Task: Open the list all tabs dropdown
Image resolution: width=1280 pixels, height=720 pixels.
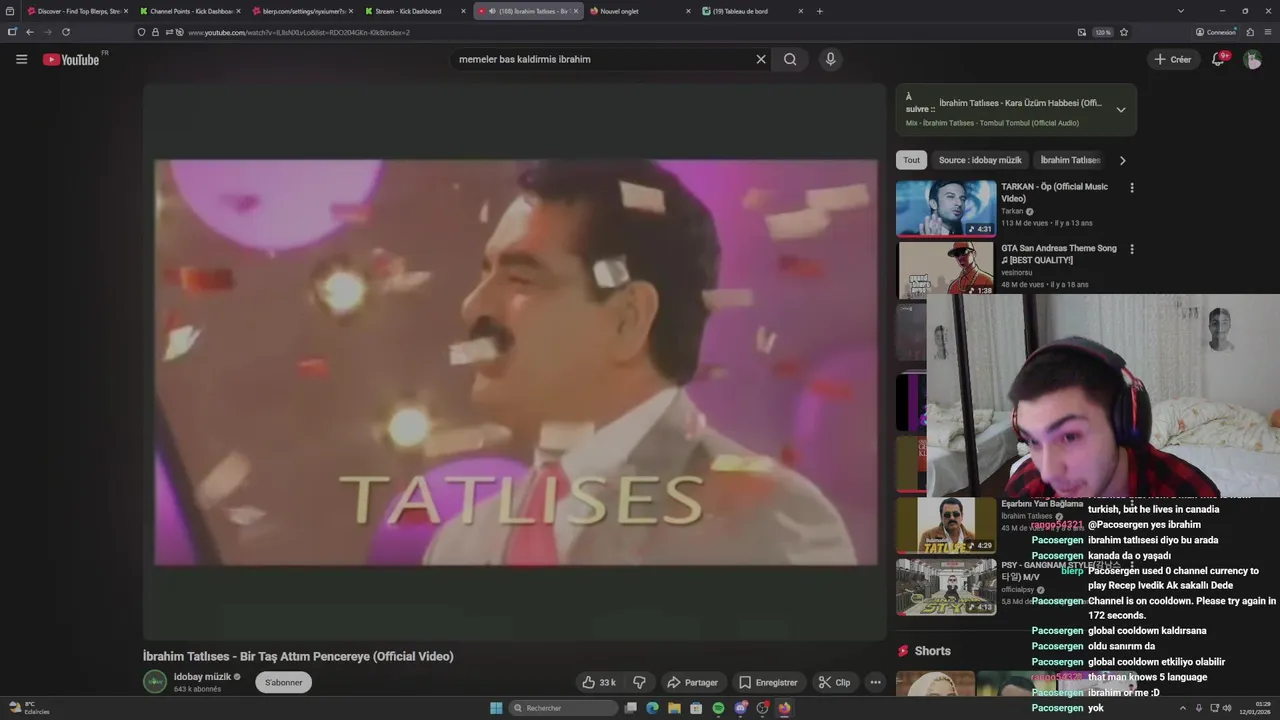Action: (x=1181, y=11)
